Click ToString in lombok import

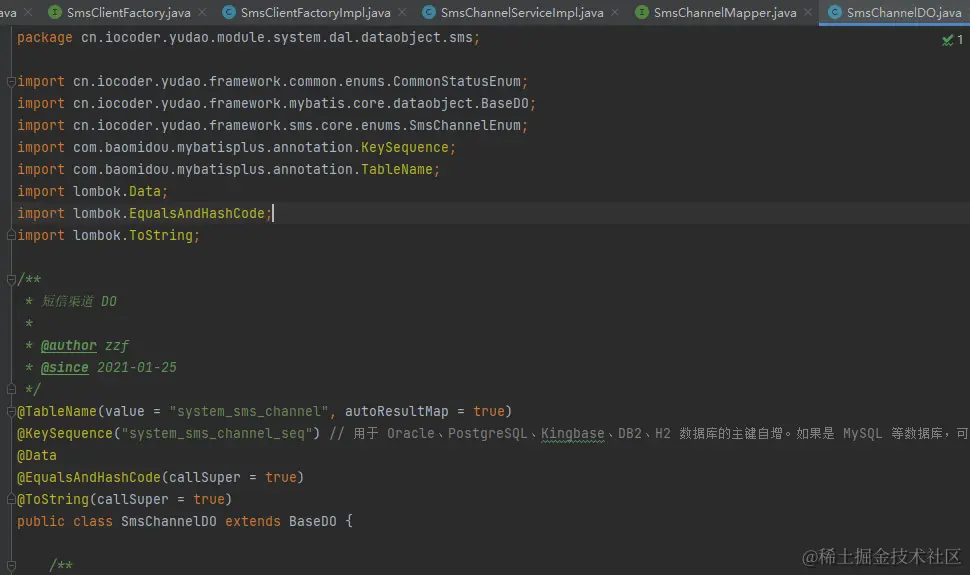click(161, 235)
